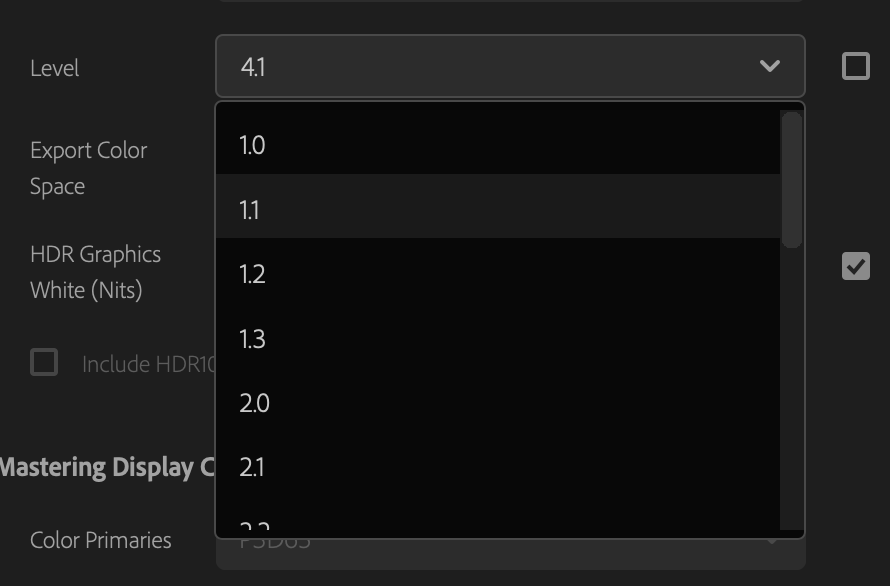Screen dimensions: 890x586
Task: Select level 1.0 from the list
Action: [x=497, y=145]
